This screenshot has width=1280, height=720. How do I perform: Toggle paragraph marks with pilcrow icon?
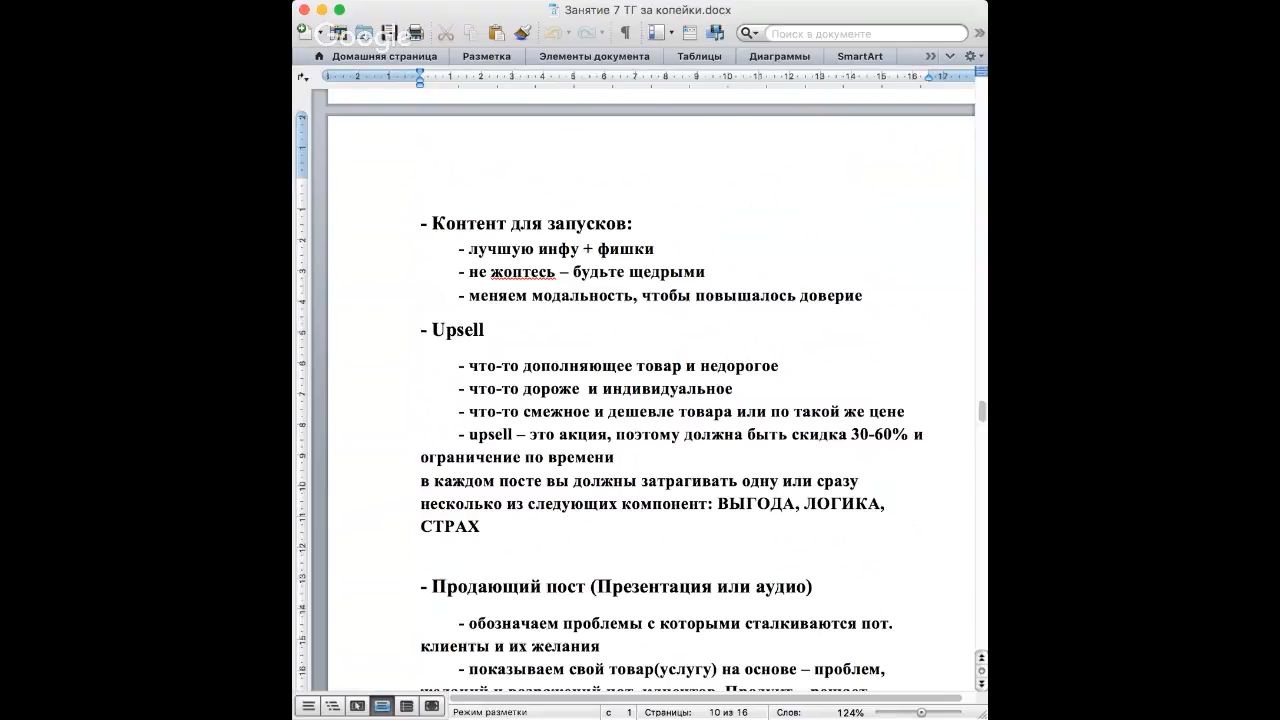[625, 33]
